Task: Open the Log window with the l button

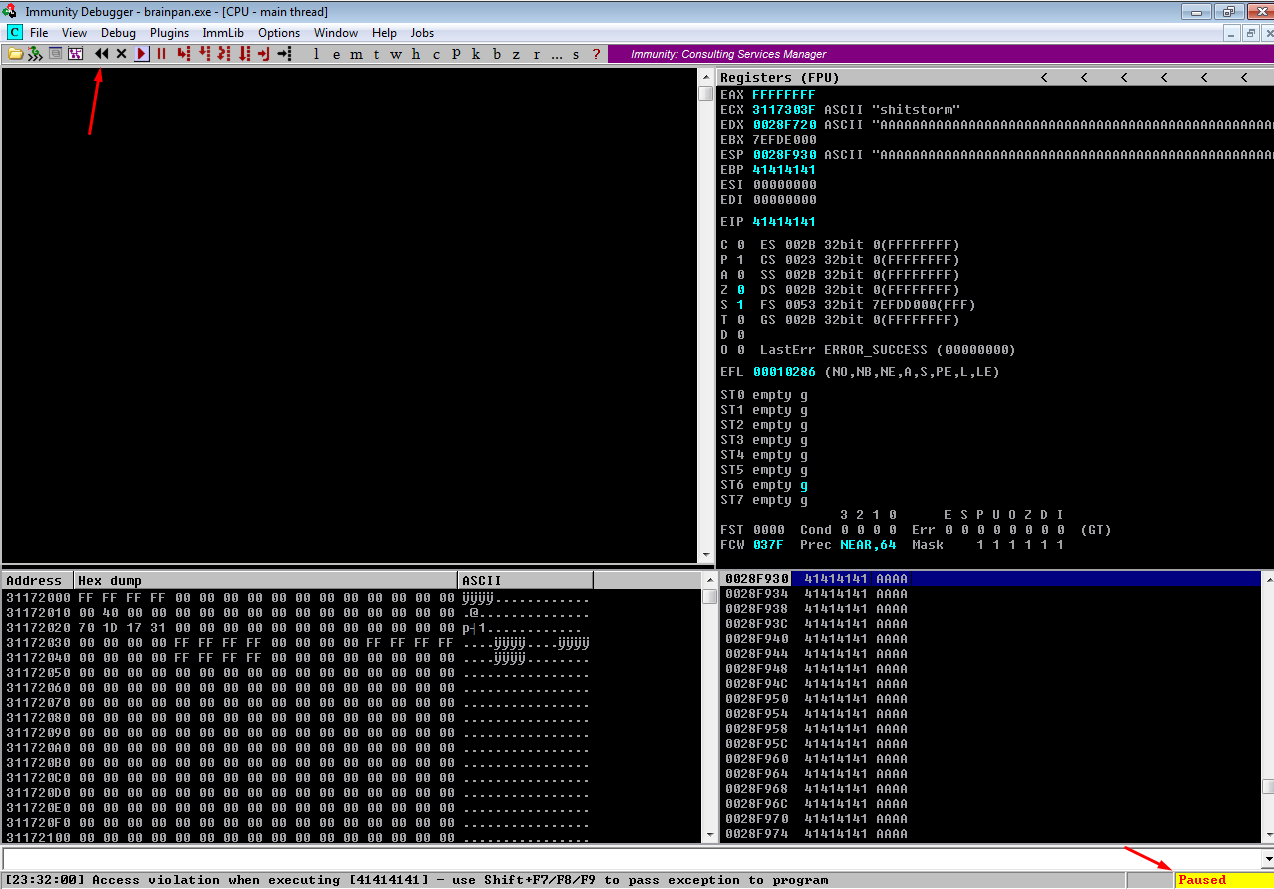Action: [x=316, y=54]
